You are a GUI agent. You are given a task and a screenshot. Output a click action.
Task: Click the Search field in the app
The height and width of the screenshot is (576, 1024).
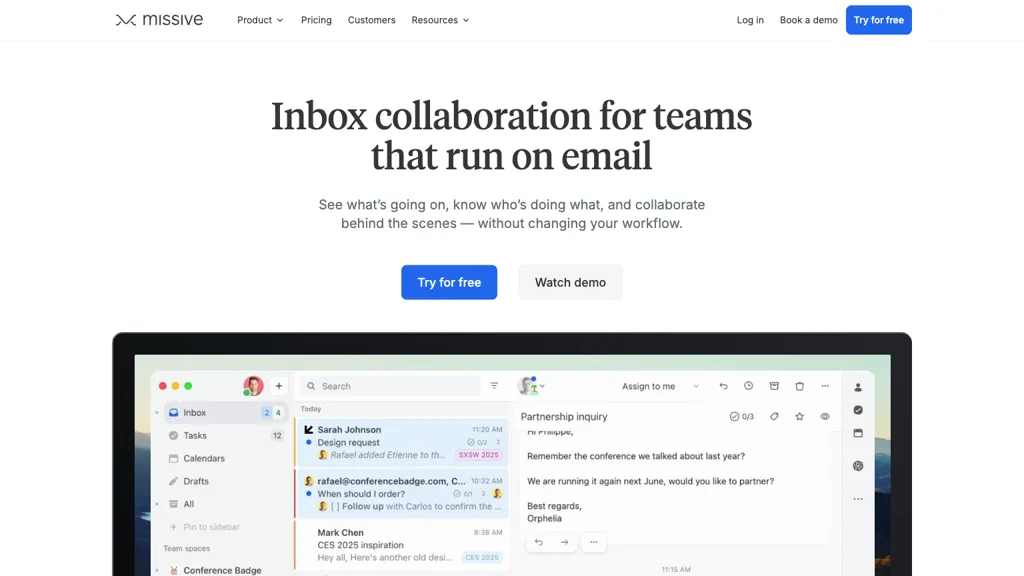(x=391, y=386)
